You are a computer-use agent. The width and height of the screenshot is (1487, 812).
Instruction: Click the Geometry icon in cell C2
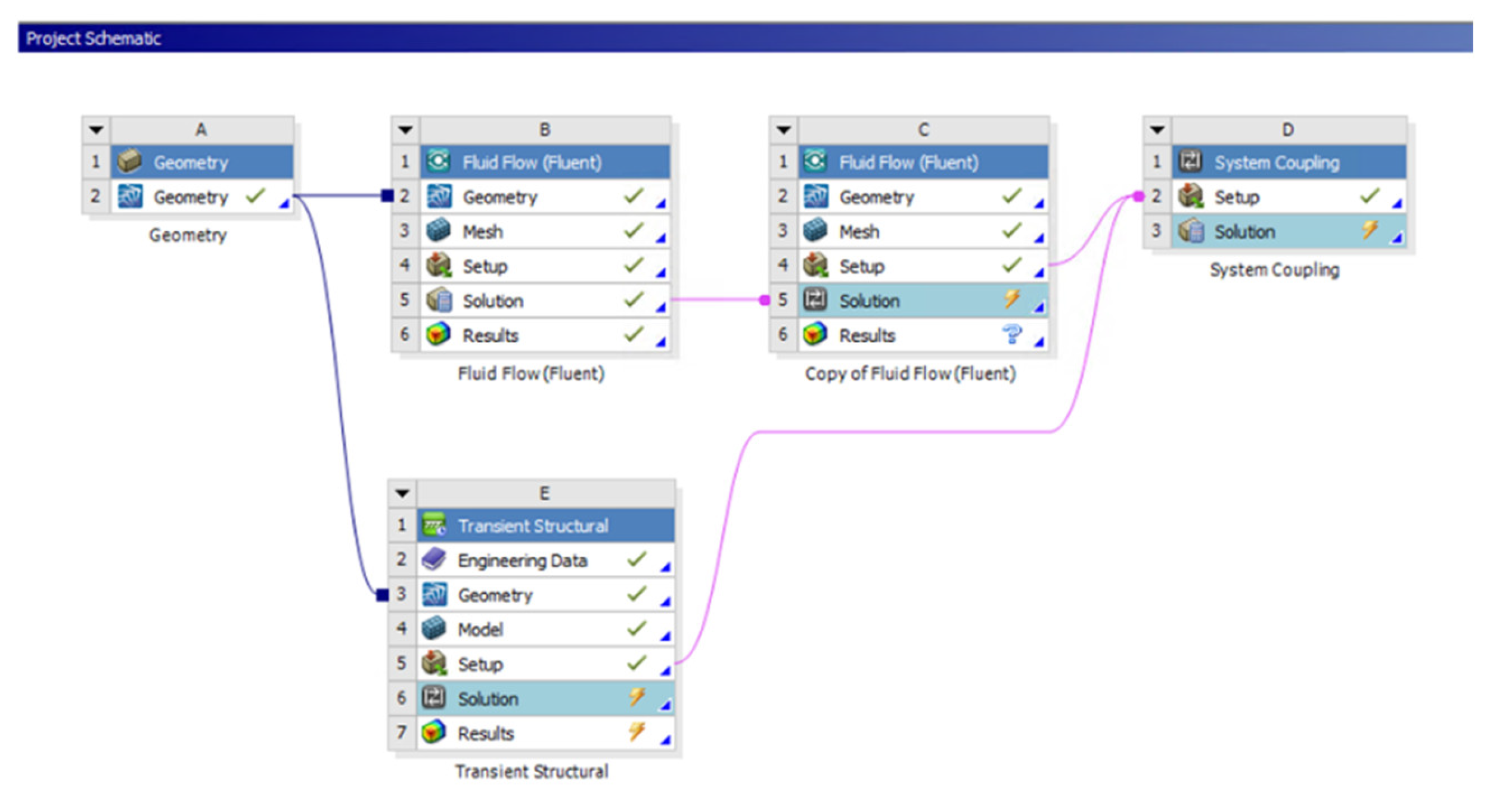(815, 196)
